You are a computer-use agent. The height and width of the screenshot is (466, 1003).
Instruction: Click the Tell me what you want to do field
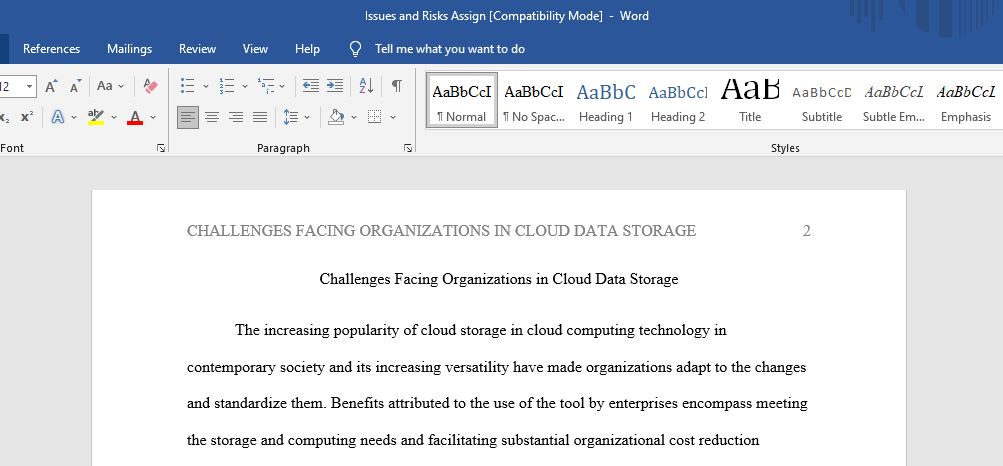click(449, 49)
